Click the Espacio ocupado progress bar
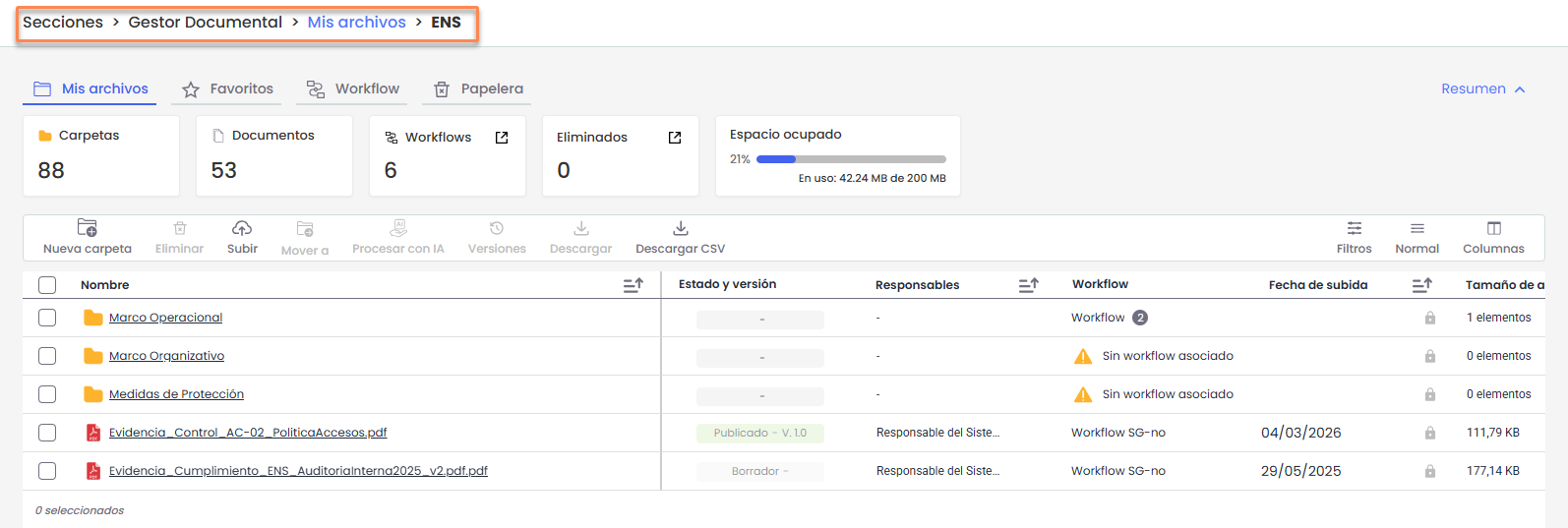 (x=850, y=159)
